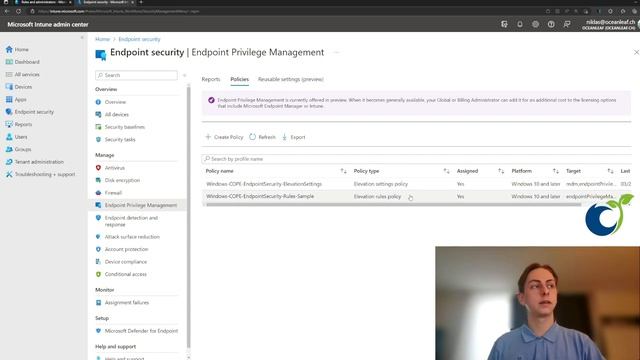640x360 pixels.
Task: Open the more options ellipsis by title
Action: [336, 52]
